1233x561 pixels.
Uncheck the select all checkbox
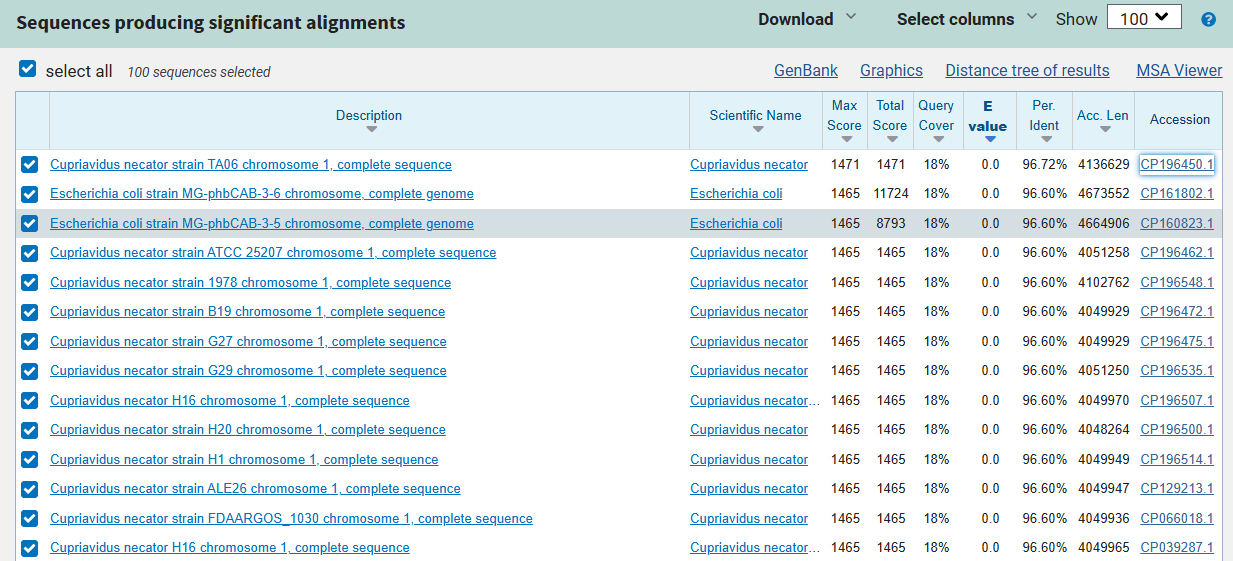[x=28, y=70]
